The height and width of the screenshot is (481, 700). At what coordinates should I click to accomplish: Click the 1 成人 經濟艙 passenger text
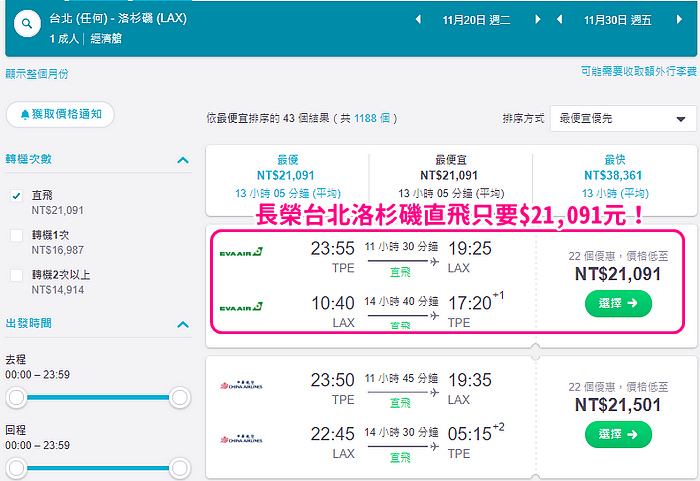(86, 39)
